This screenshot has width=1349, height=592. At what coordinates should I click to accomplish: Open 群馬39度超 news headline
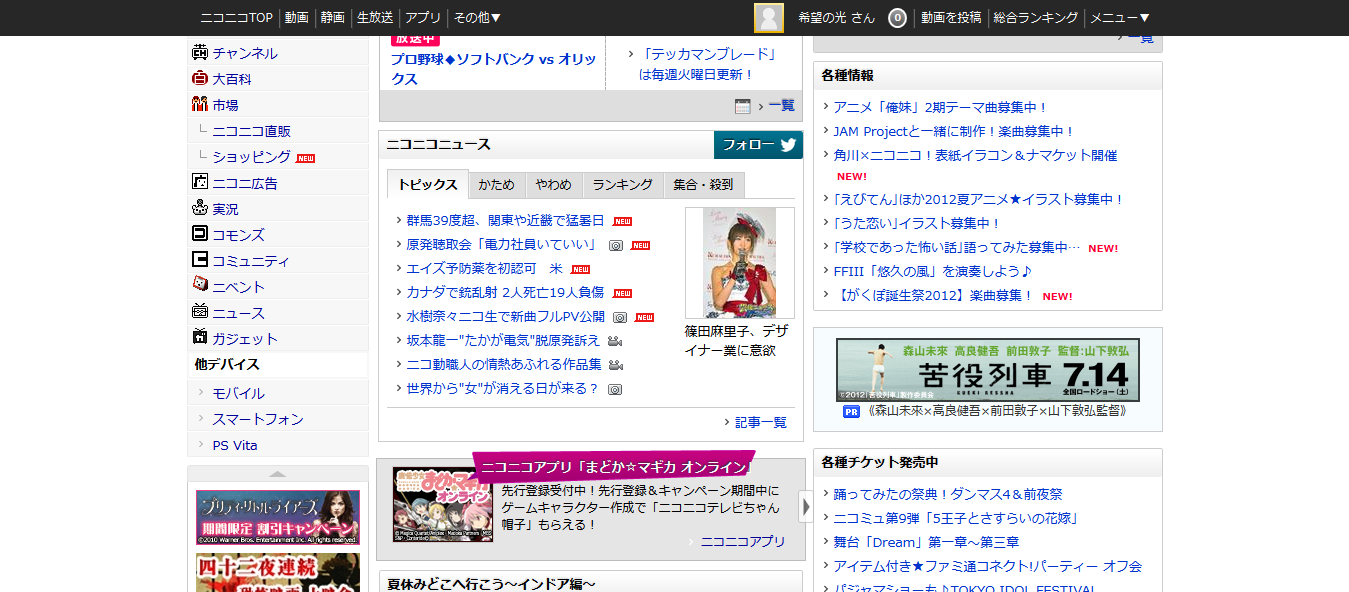point(505,220)
